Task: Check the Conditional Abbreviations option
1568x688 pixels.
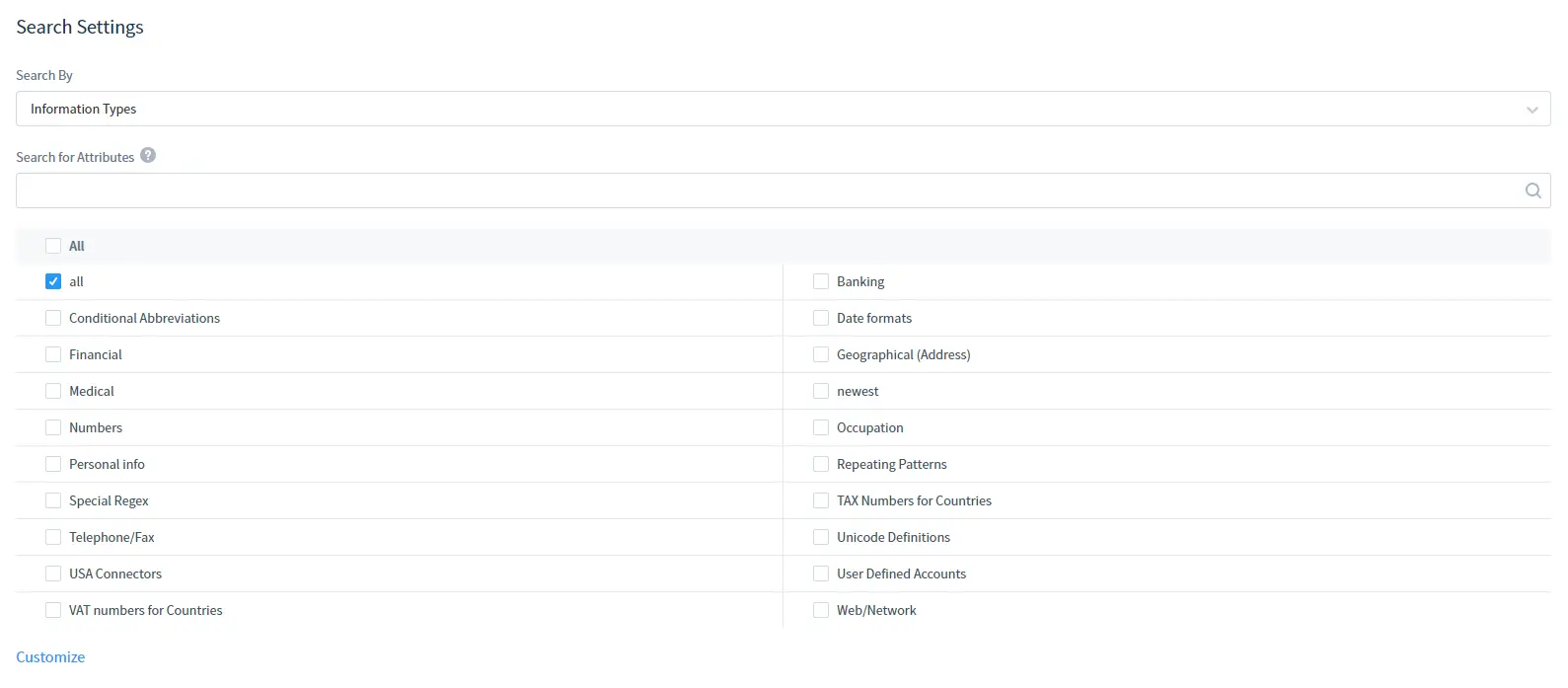Action: [53, 318]
